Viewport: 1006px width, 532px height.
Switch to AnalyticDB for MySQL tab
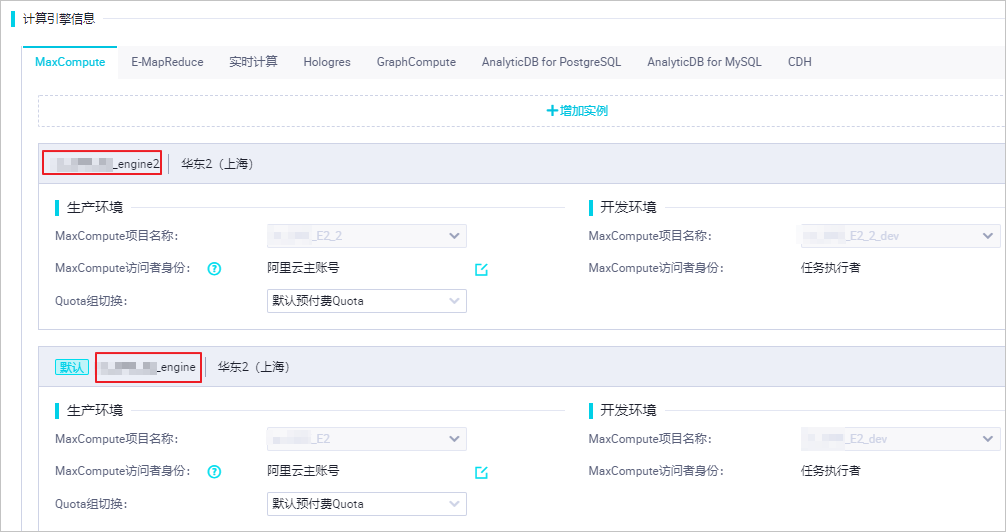704,62
